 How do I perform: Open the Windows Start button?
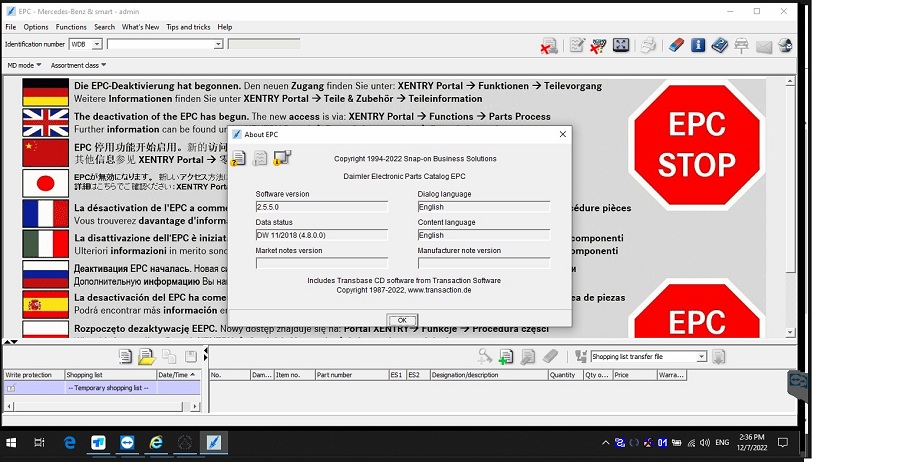11,442
